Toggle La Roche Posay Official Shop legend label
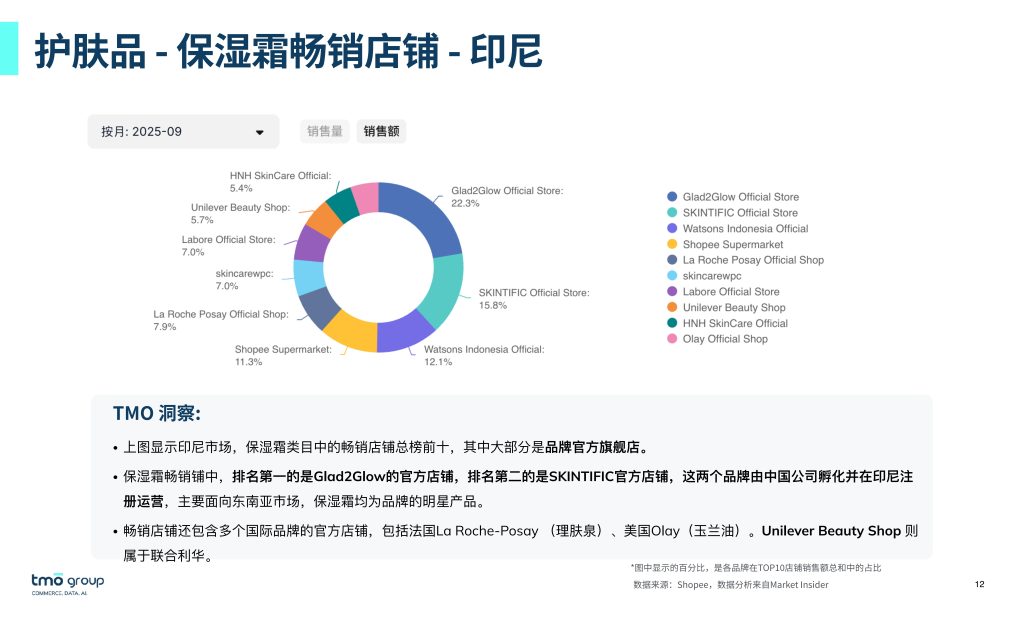This screenshot has width=1024, height=640. [x=753, y=260]
